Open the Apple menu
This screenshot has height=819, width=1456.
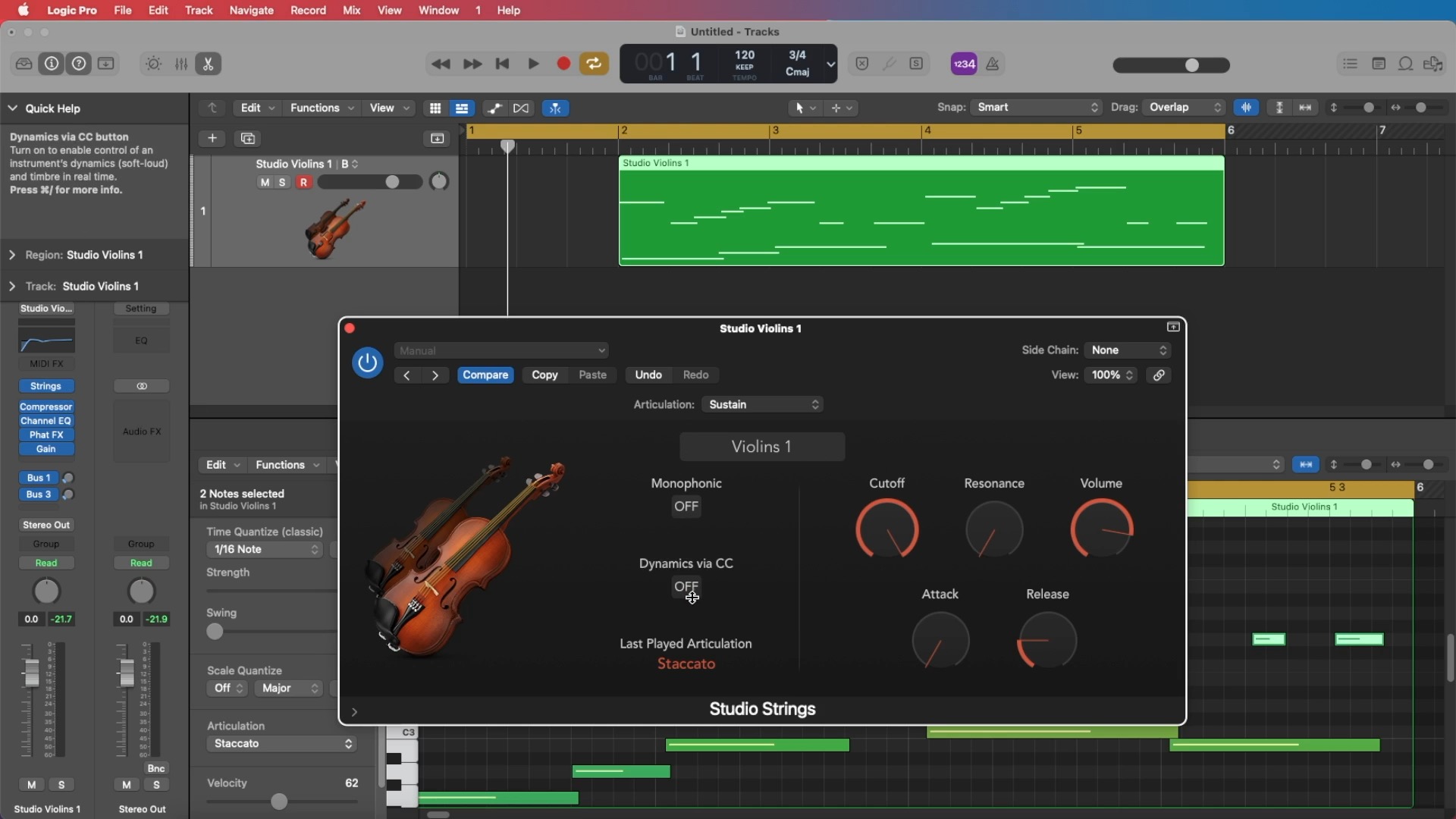pyautogui.click(x=23, y=10)
